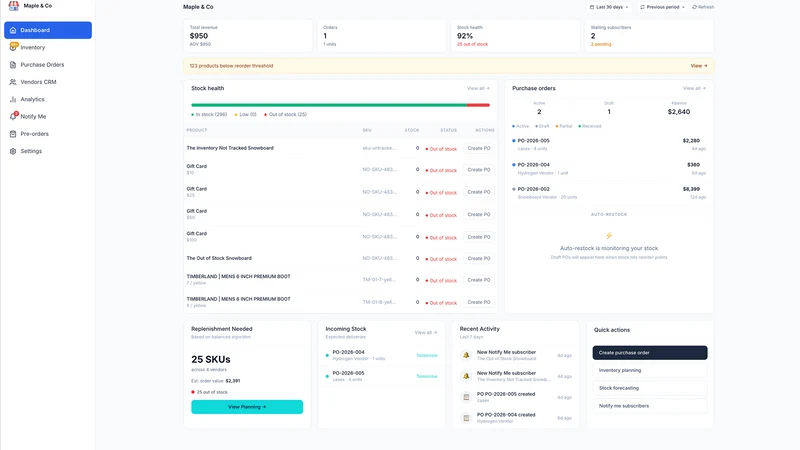
Task: Click incoming stock entry PO-2026-005
Action: [x=382, y=376]
